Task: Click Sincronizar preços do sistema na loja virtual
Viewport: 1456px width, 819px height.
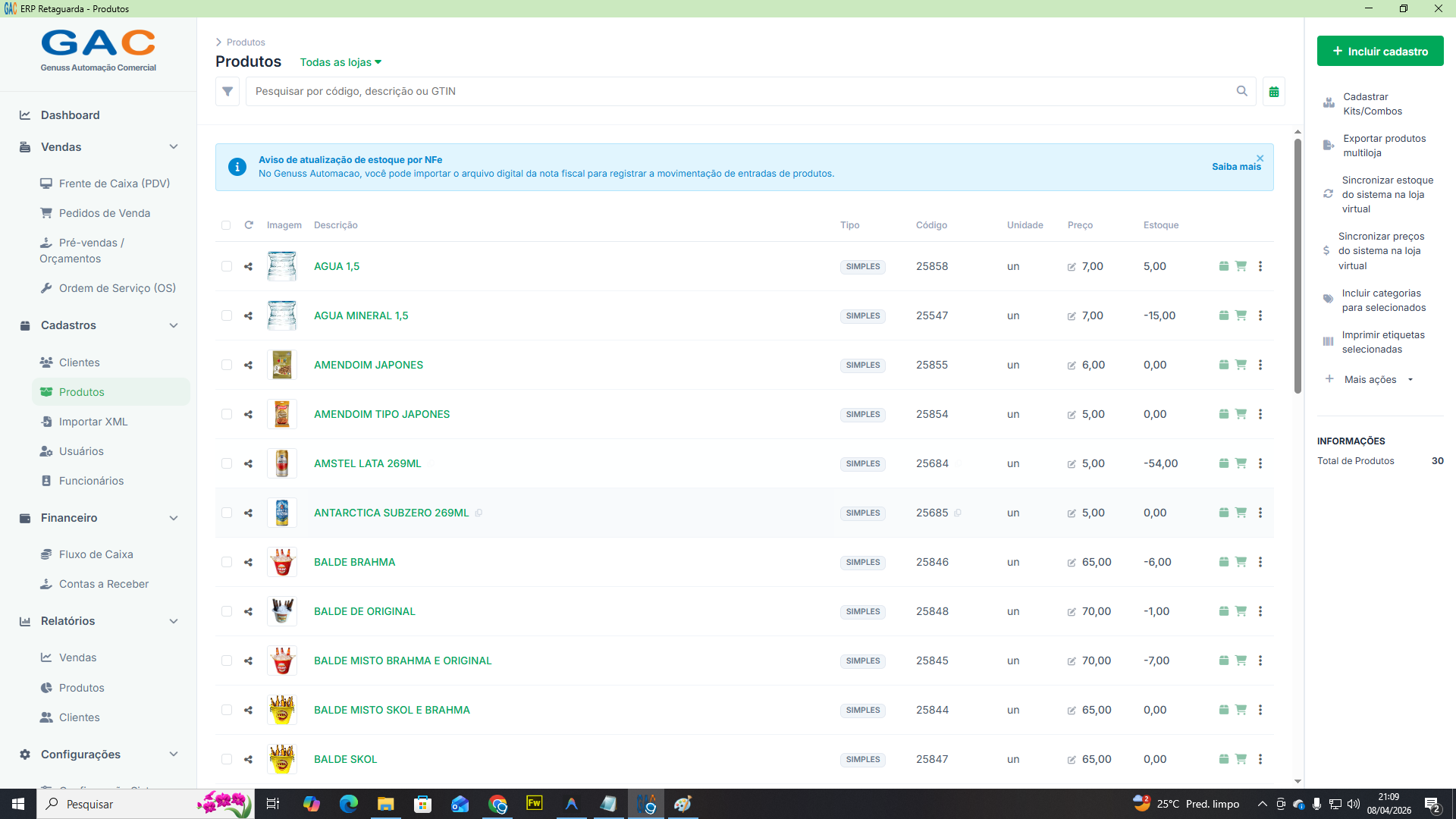Action: pos(1379,251)
